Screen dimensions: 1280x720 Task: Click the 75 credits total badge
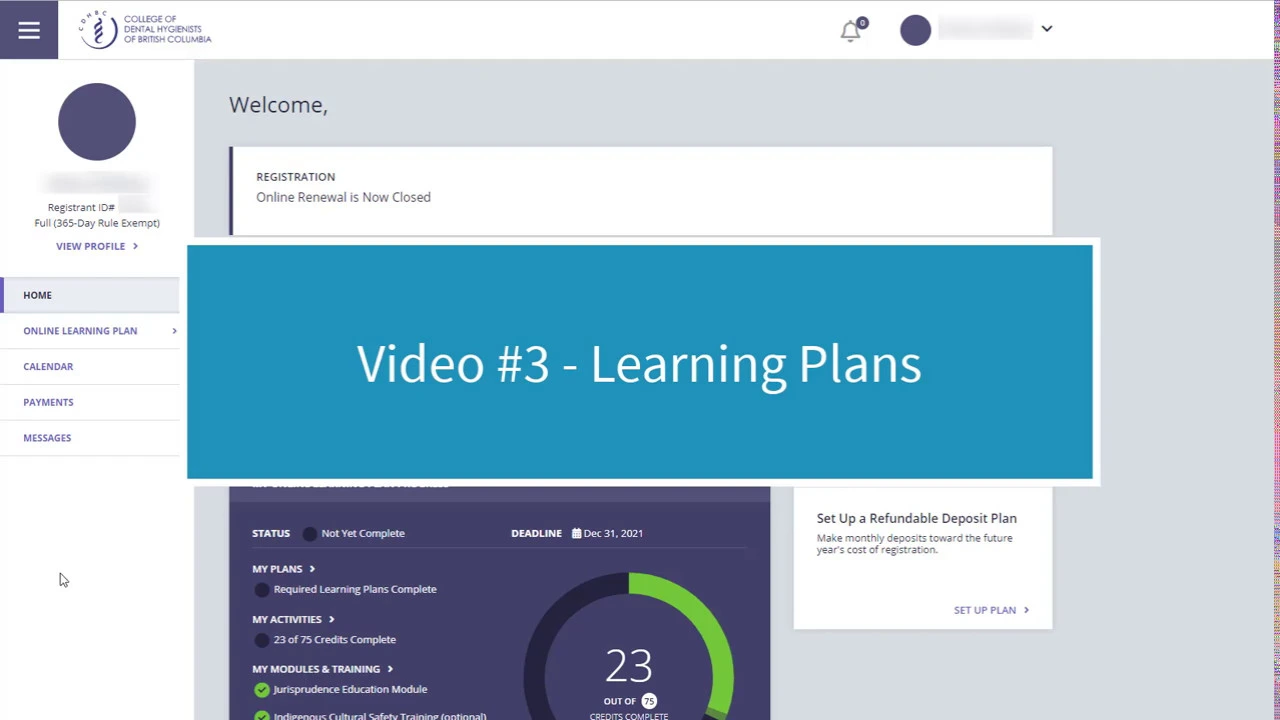pyautogui.click(x=649, y=701)
